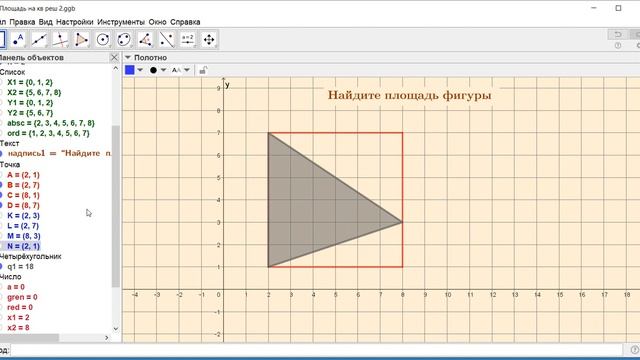
Task: Open the point style dropdown arrow
Action: (x=164, y=70)
